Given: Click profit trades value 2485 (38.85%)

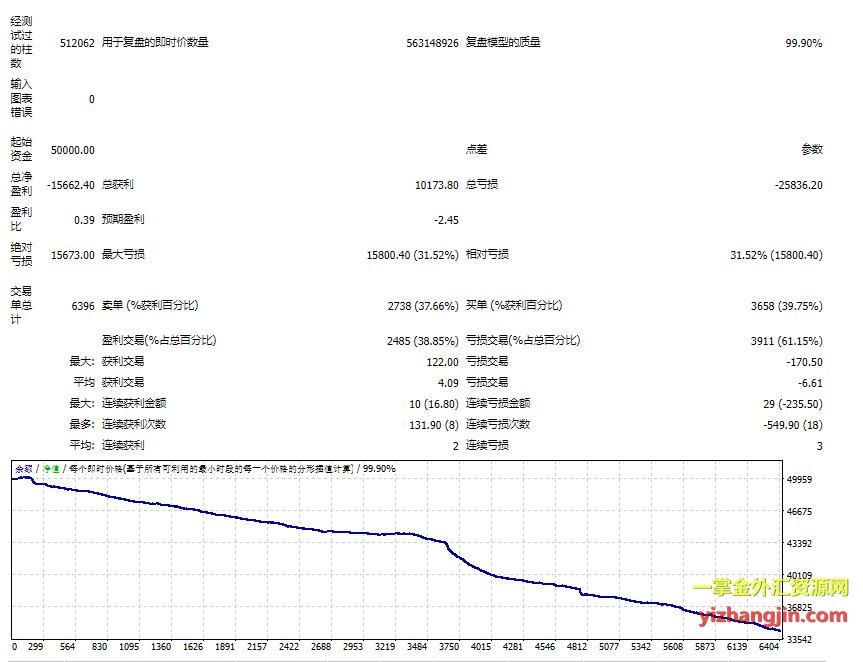Looking at the screenshot, I should coord(422,341).
